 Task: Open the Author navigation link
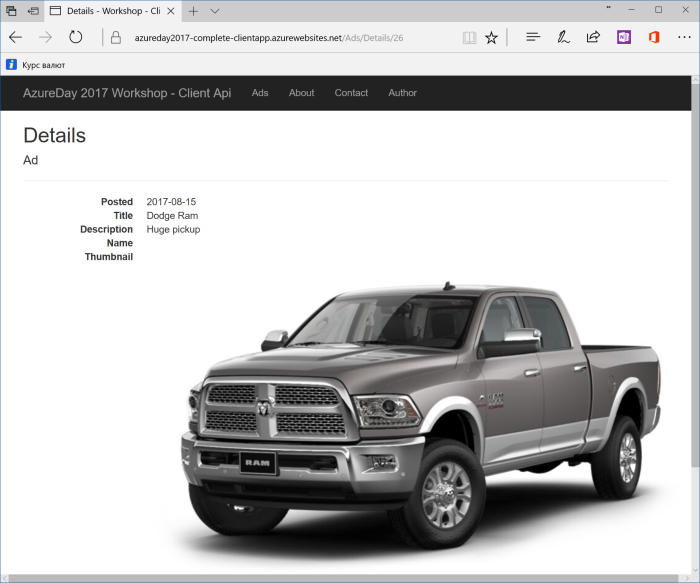pos(402,93)
